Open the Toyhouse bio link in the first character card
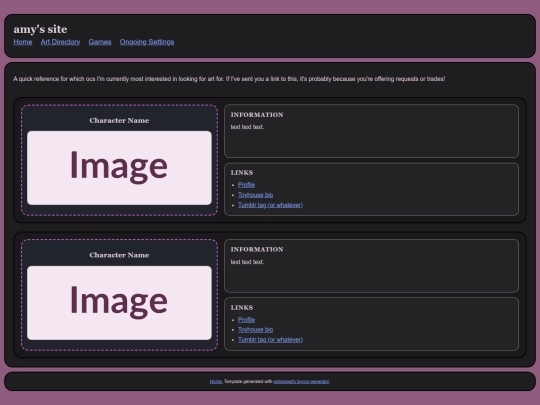Image resolution: width=540 pixels, height=405 pixels. pyautogui.click(x=256, y=195)
